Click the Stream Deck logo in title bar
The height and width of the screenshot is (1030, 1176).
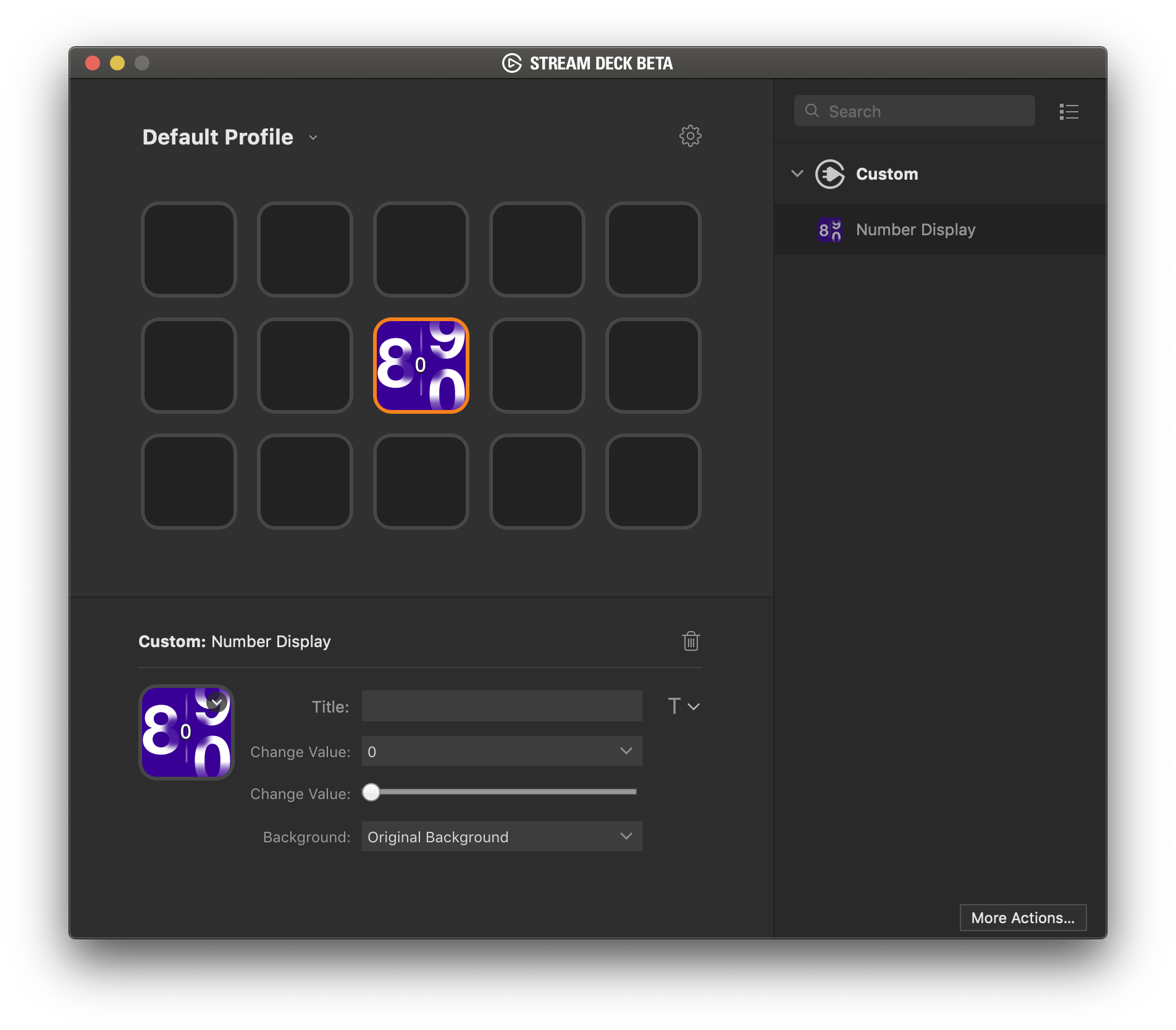click(512, 63)
